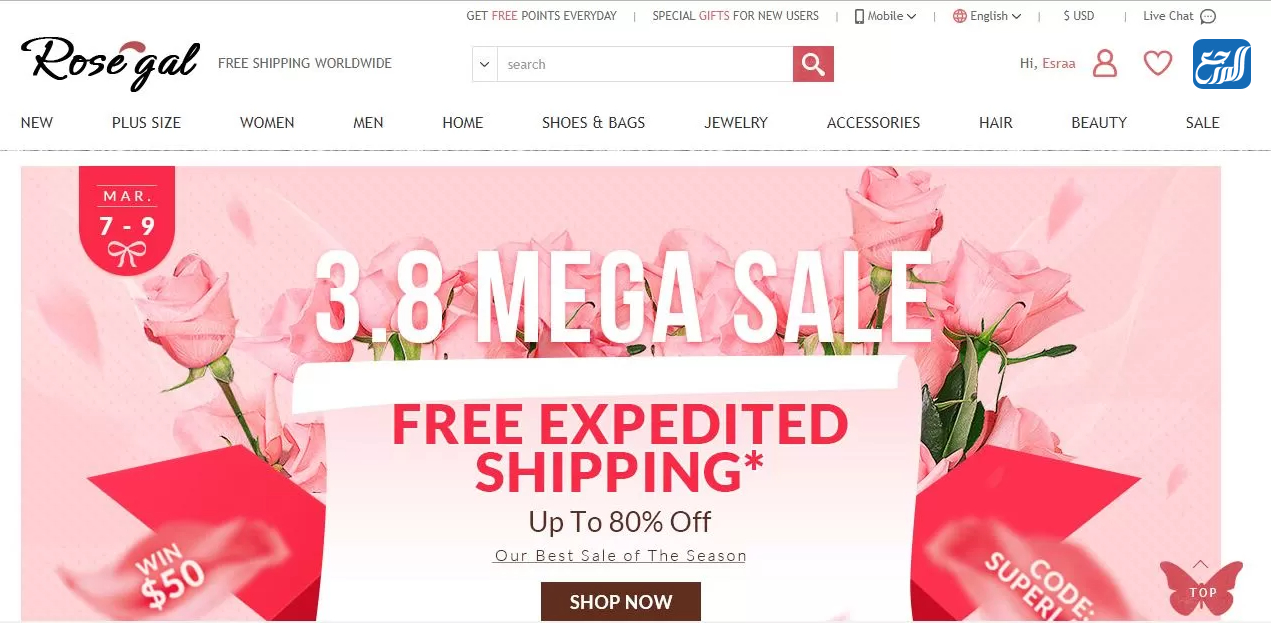Open Our Best Sale of The Season link

620,556
